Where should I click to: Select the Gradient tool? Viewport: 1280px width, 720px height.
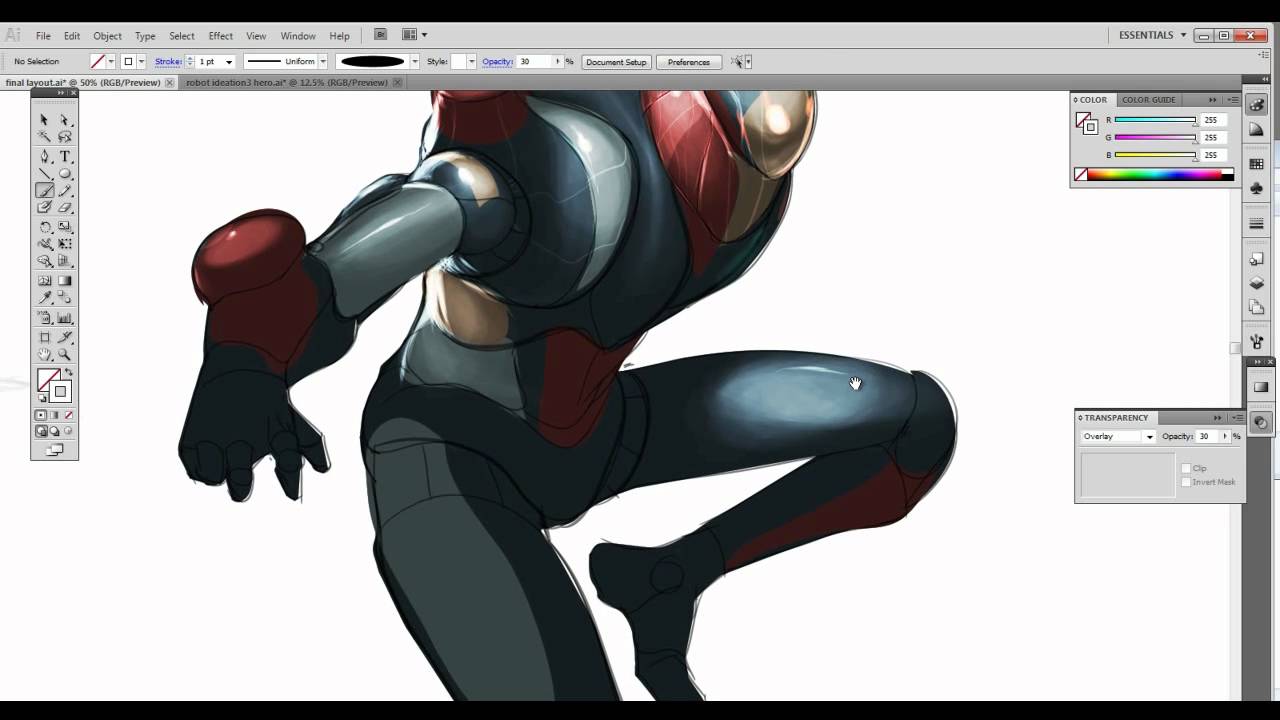click(65, 281)
